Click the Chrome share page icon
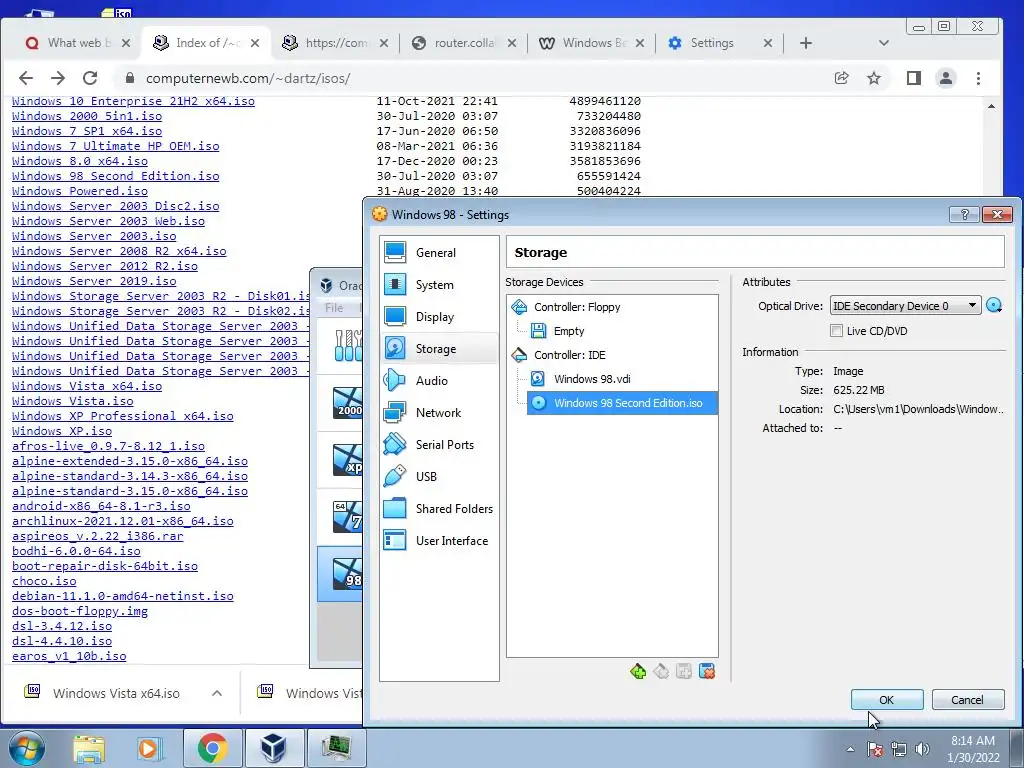This screenshot has height=768, width=1024. pyautogui.click(x=842, y=78)
